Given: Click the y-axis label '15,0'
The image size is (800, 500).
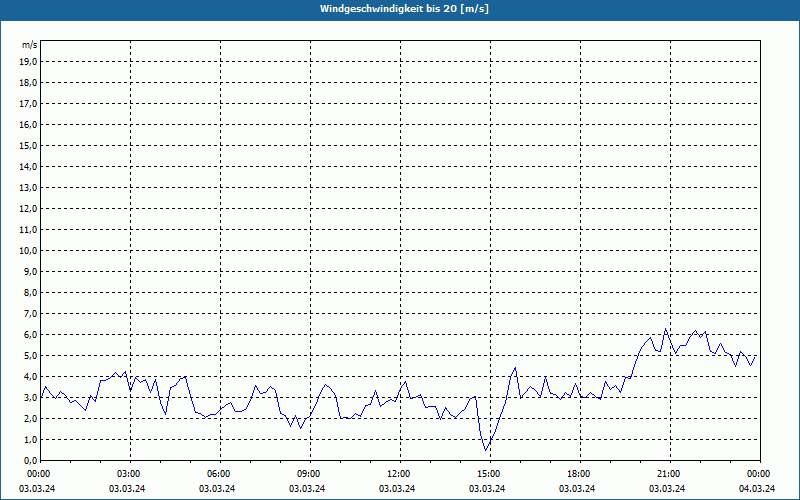Looking at the screenshot, I should point(29,145).
